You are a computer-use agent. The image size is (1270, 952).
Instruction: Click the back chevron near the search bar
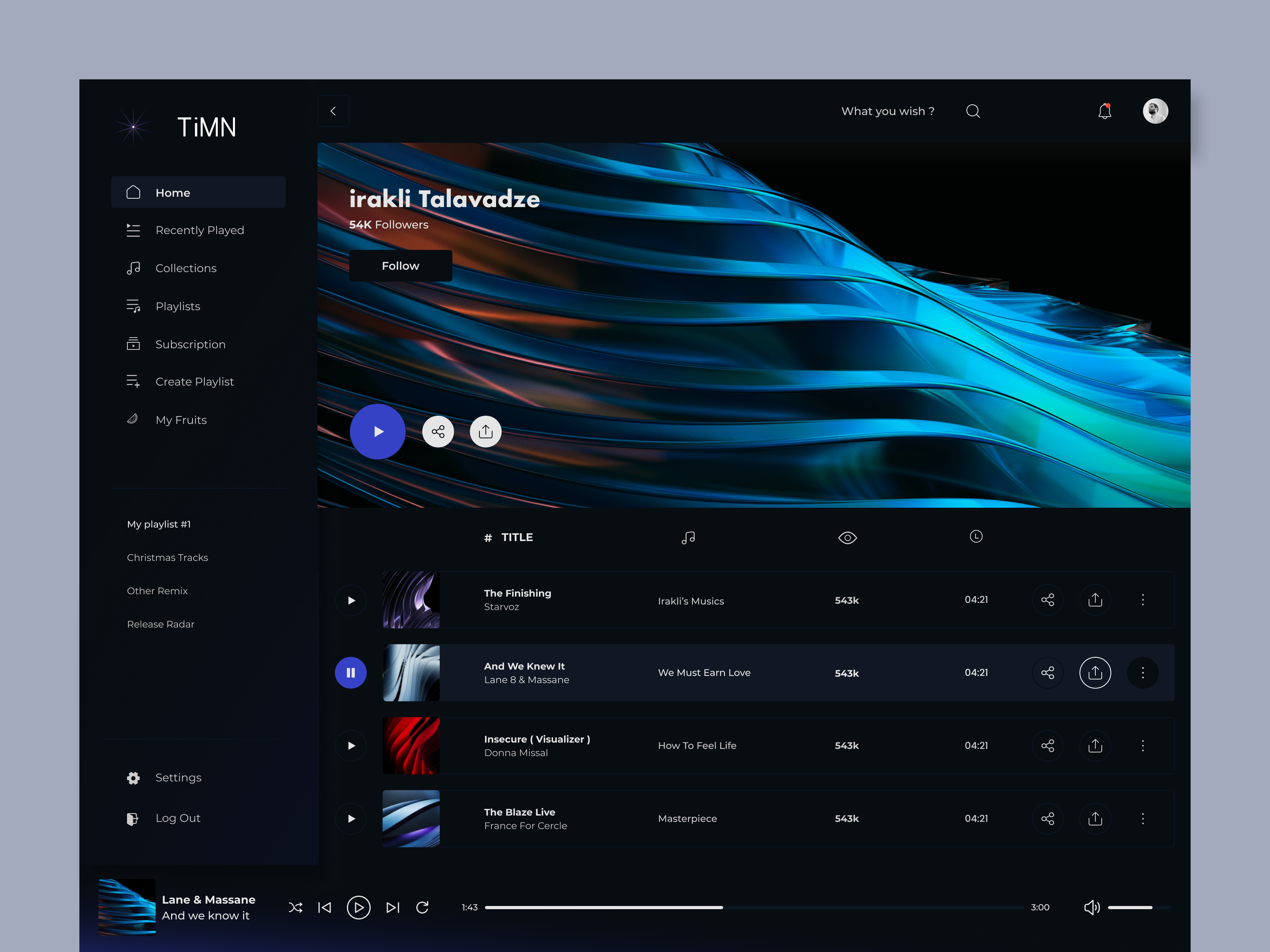click(333, 111)
